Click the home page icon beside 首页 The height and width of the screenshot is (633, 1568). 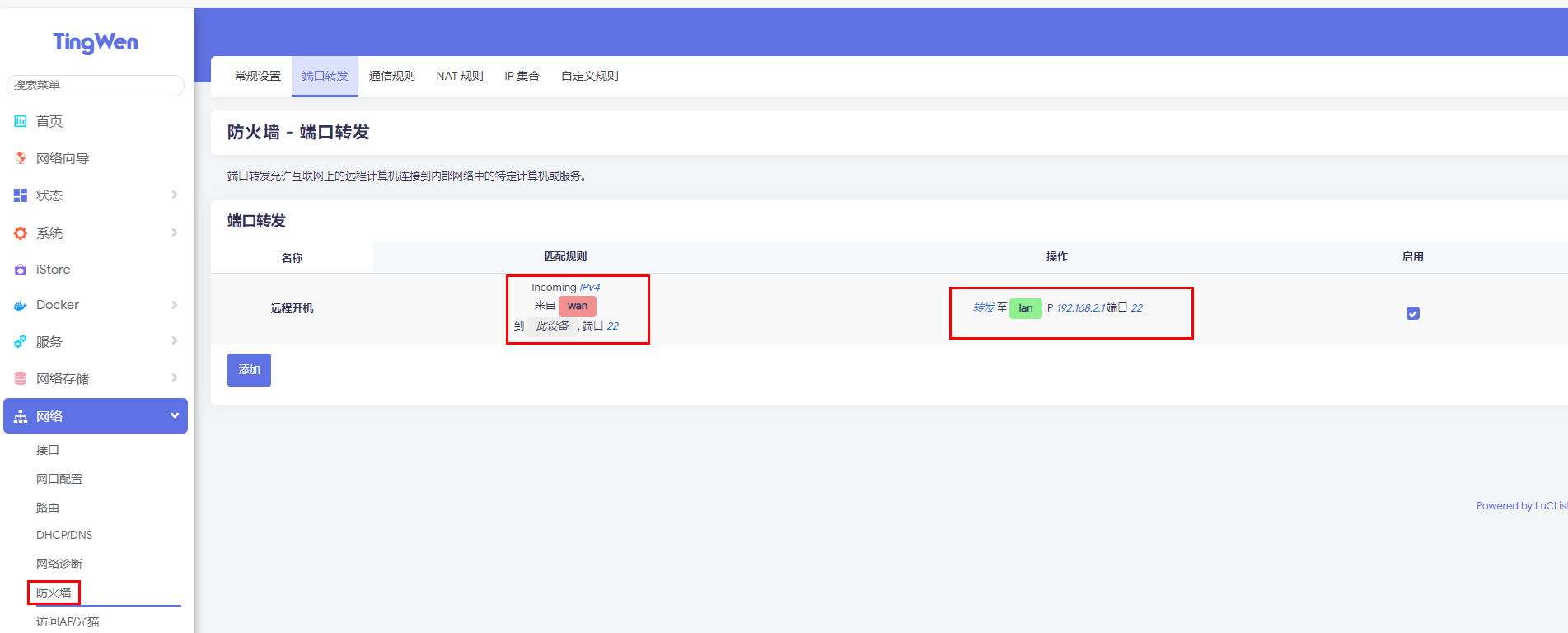tap(21, 121)
